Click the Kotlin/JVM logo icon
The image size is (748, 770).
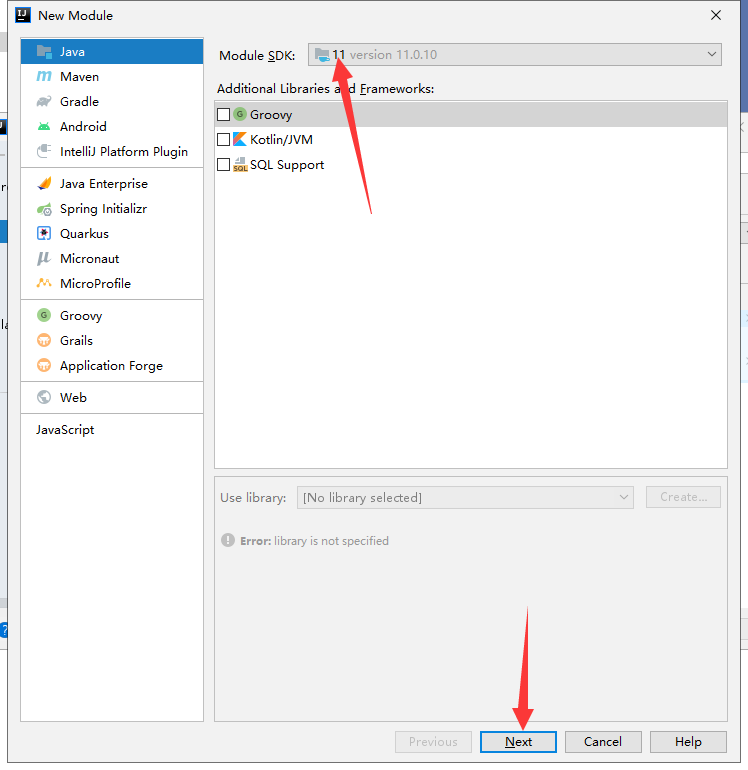click(x=240, y=139)
